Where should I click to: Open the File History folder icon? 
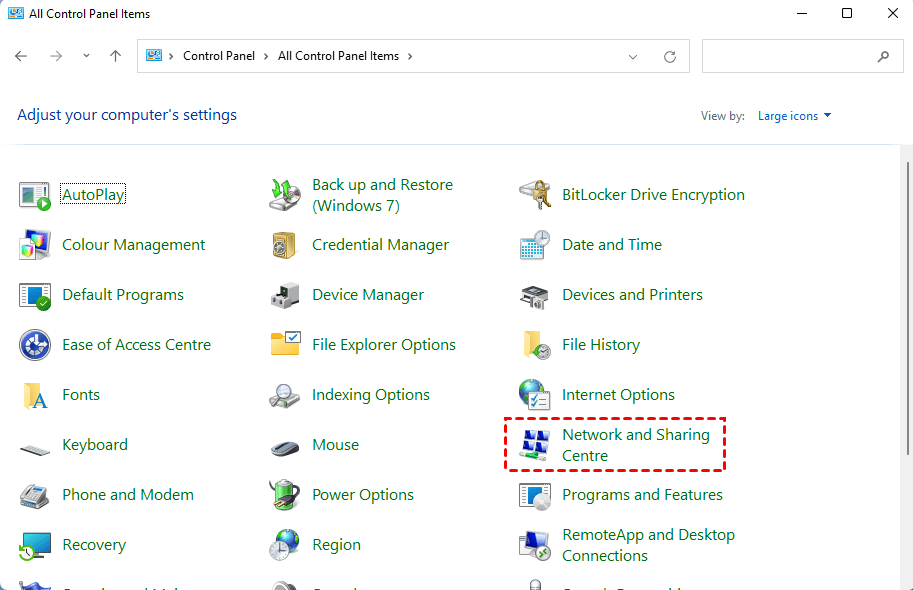[x=536, y=345]
